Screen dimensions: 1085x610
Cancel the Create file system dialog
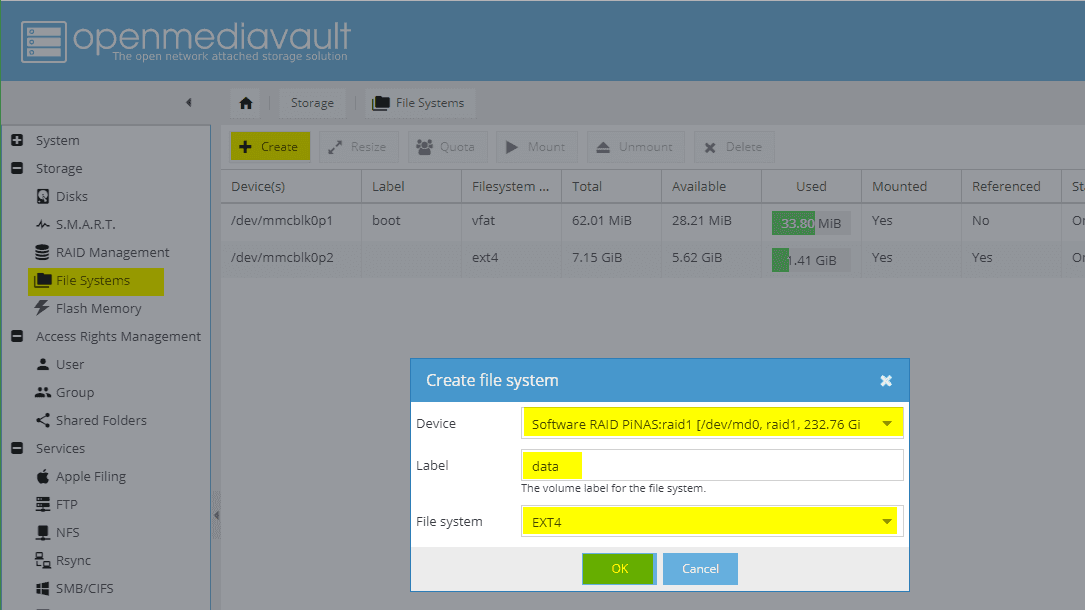pyautogui.click(x=700, y=568)
